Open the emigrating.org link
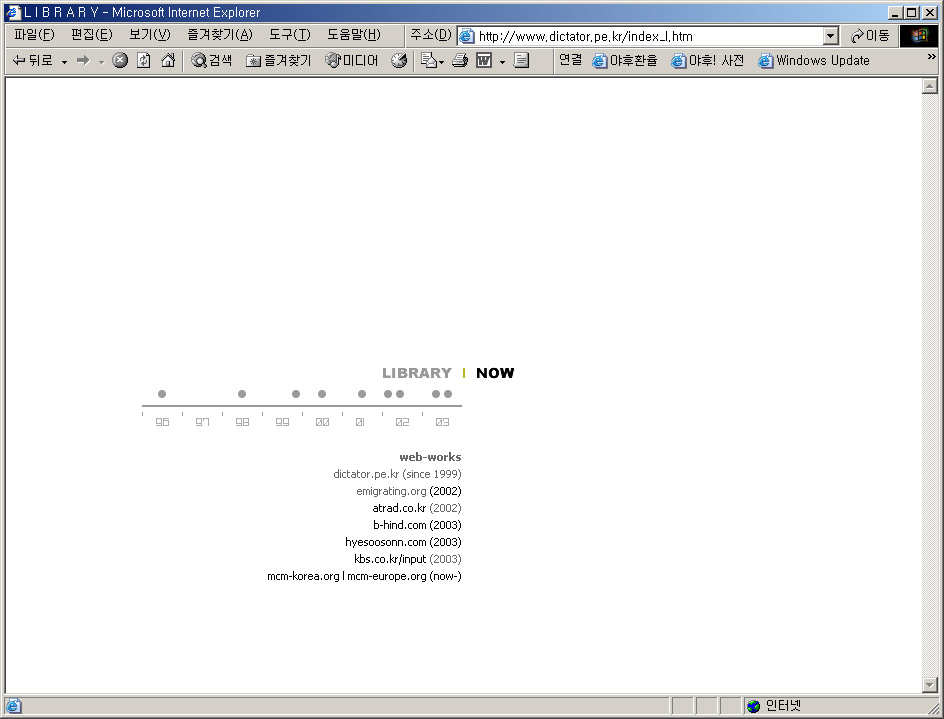Viewport: 944px width, 719px height. [391, 491]
